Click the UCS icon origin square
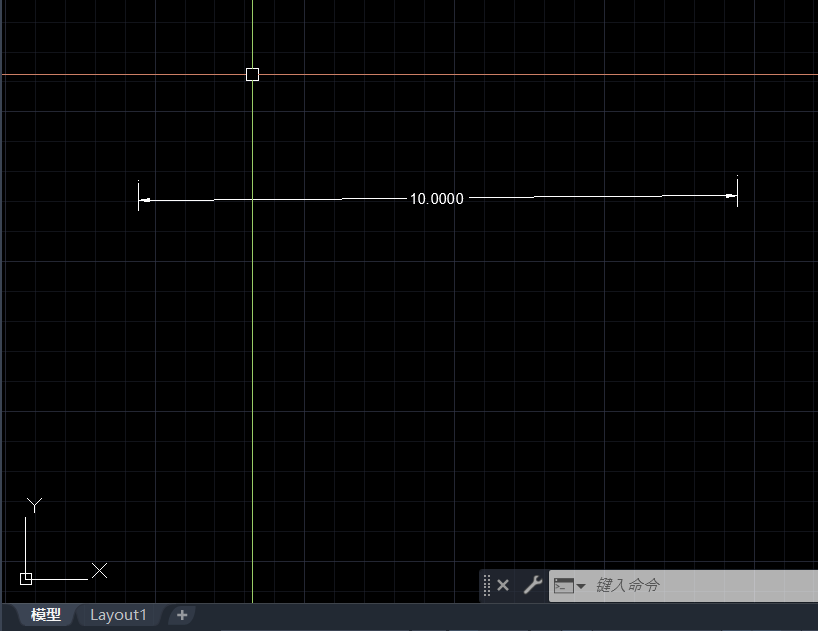Image resolution: width=818 pixels, height=631 pixels. 26,578
